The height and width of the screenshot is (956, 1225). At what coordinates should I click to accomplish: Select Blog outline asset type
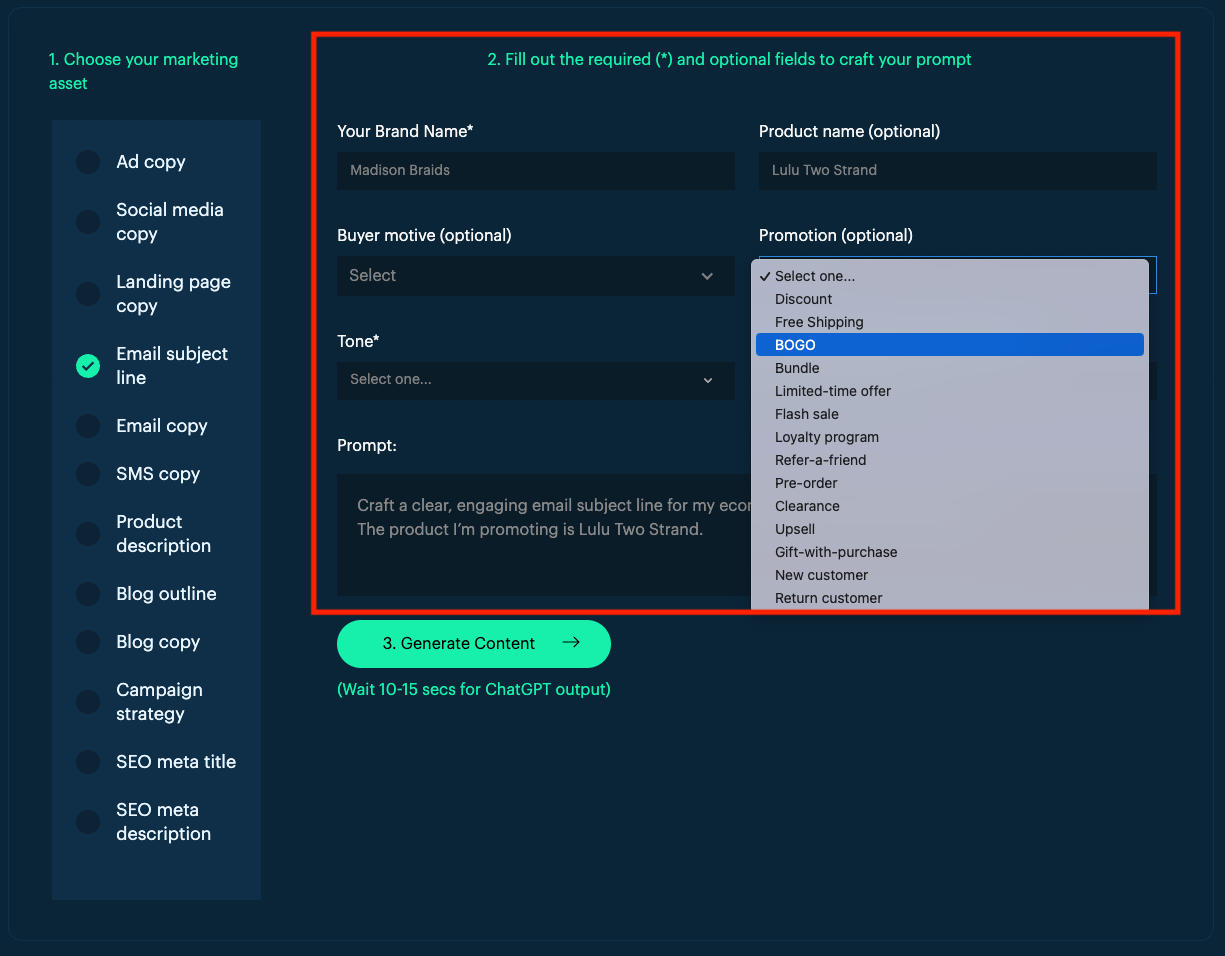tap(166, 593)
